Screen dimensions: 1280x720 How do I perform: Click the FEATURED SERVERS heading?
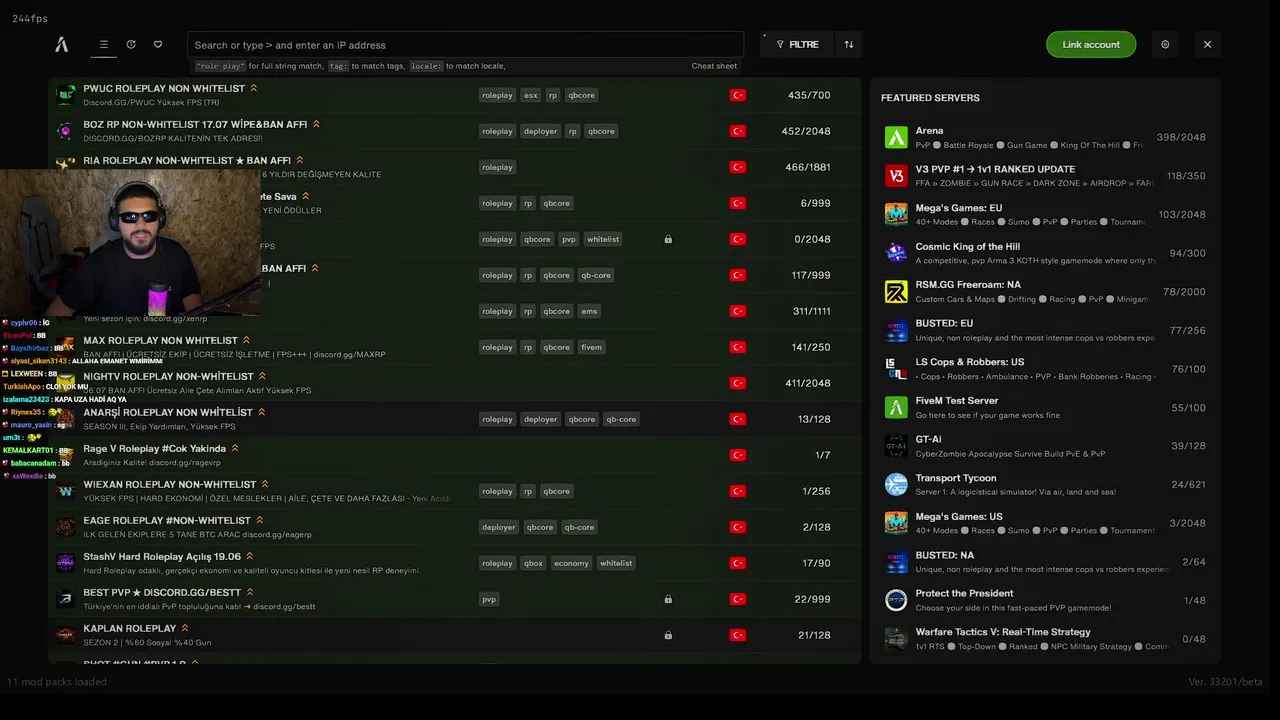click(x=930, y=98)
